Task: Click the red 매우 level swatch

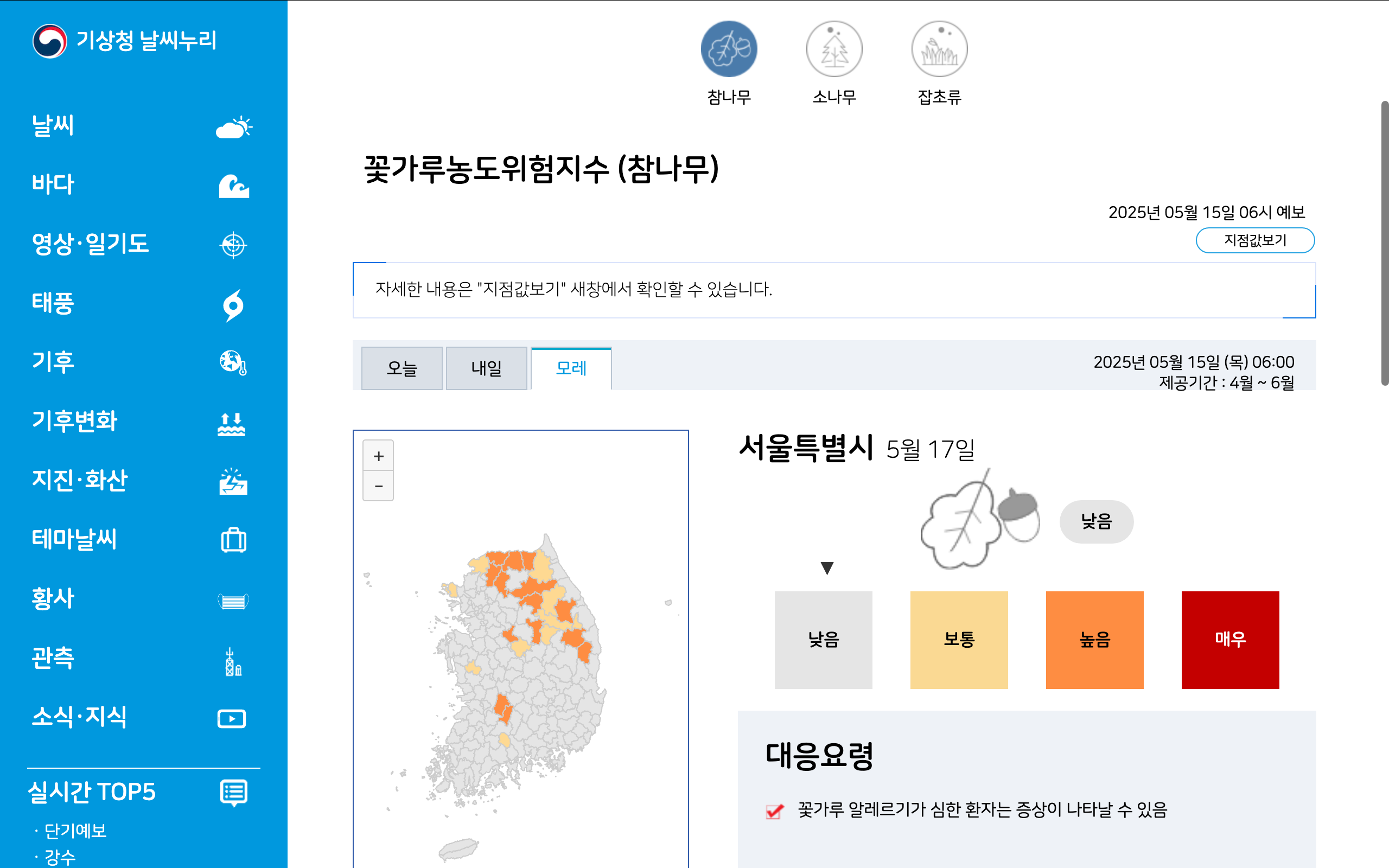Action: [x=1229, y=640]
